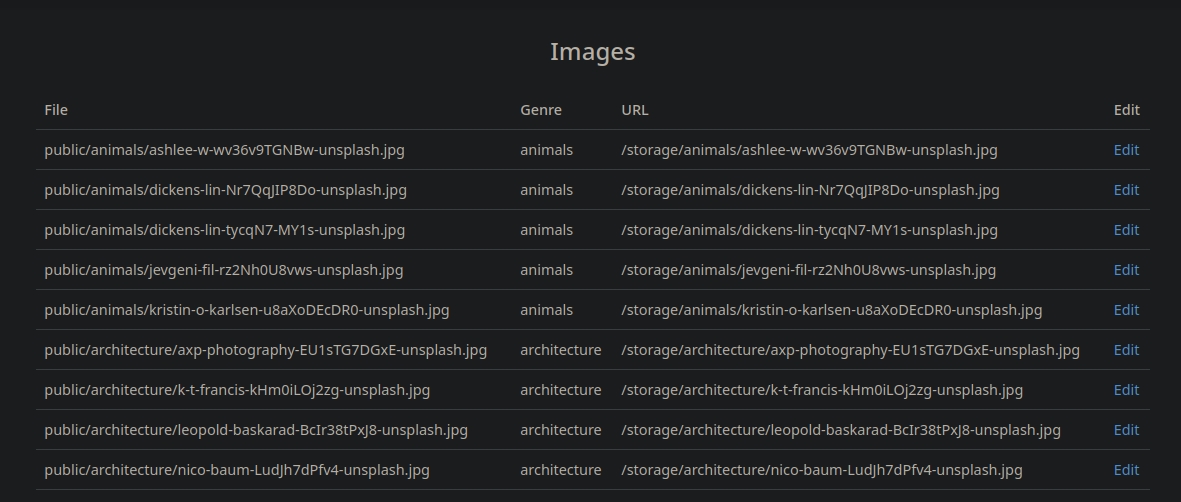This screenshot has height=502, width=1181.
Task: Click Edit link for ashlee-w-wv36v9TGNBw image
Action: tap(1126, 150)
